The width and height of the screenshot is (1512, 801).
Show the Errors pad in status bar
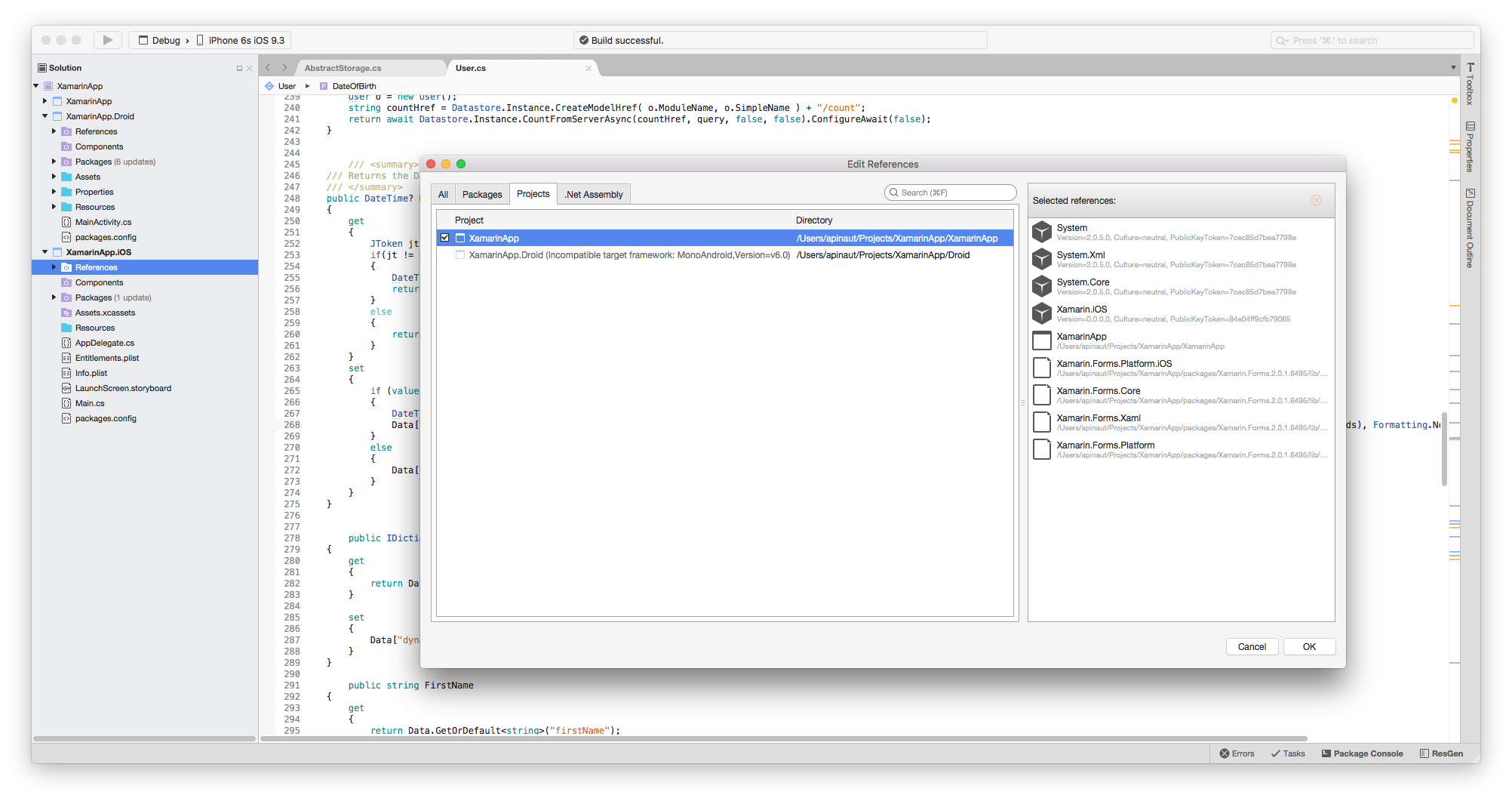[x=1237, y=753]
